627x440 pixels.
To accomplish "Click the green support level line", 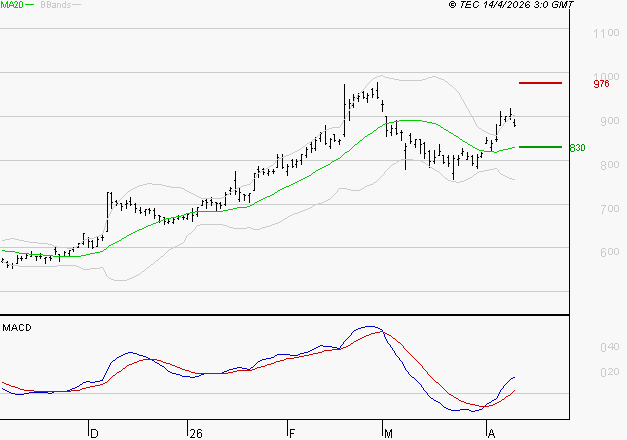I will pos(540,147).
